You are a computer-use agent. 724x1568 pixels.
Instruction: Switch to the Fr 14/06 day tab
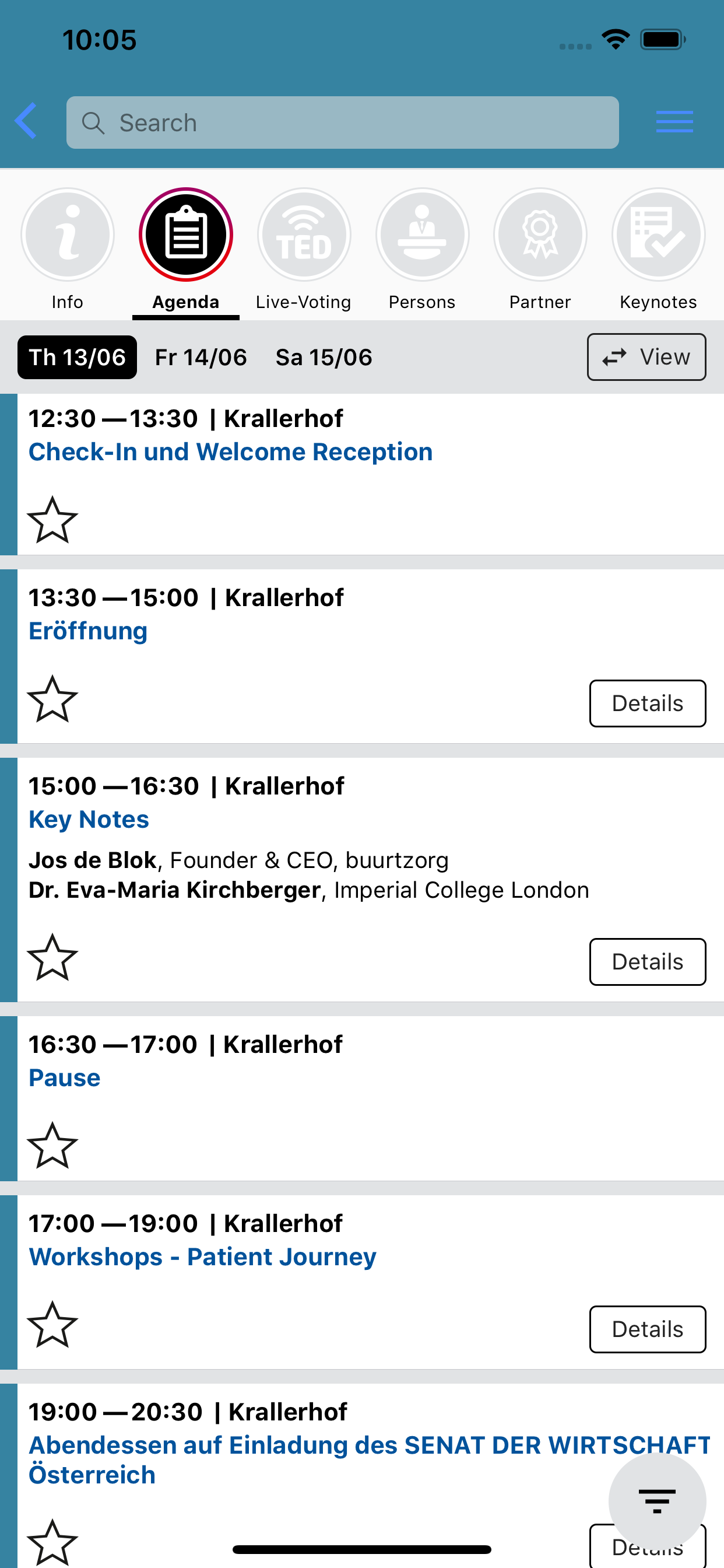(x=201, y=358)
